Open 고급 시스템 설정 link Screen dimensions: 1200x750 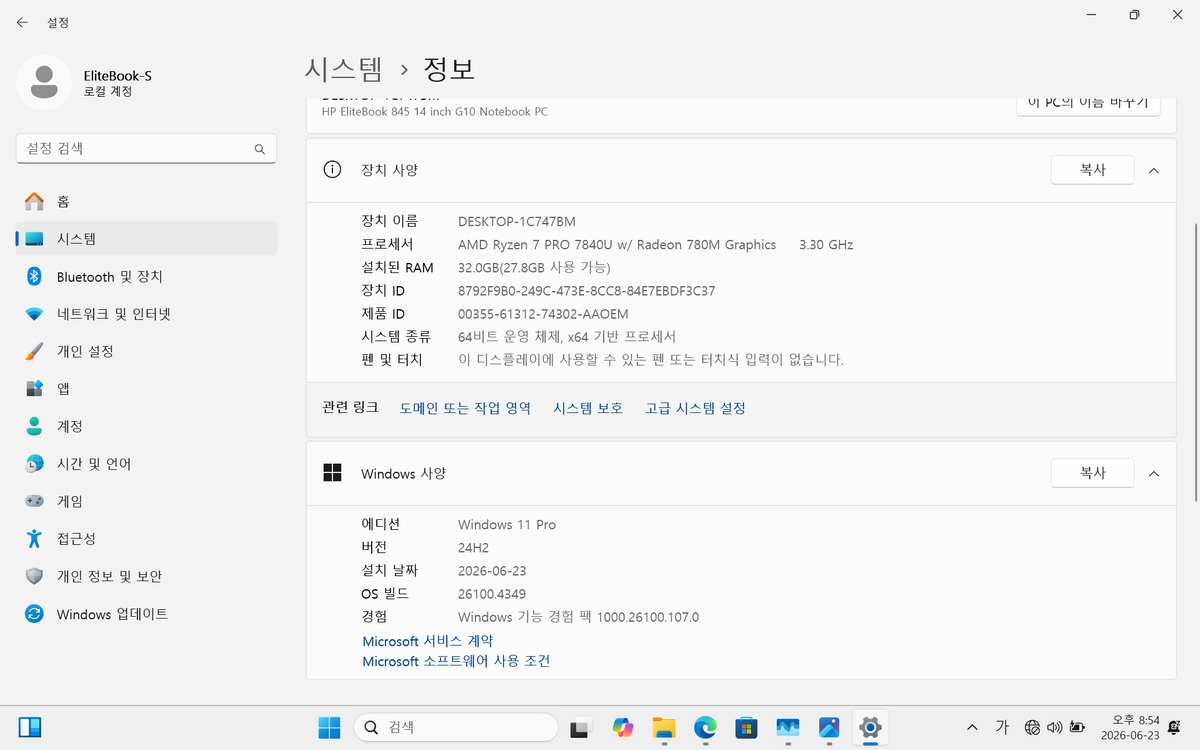[x=695, y=408]
